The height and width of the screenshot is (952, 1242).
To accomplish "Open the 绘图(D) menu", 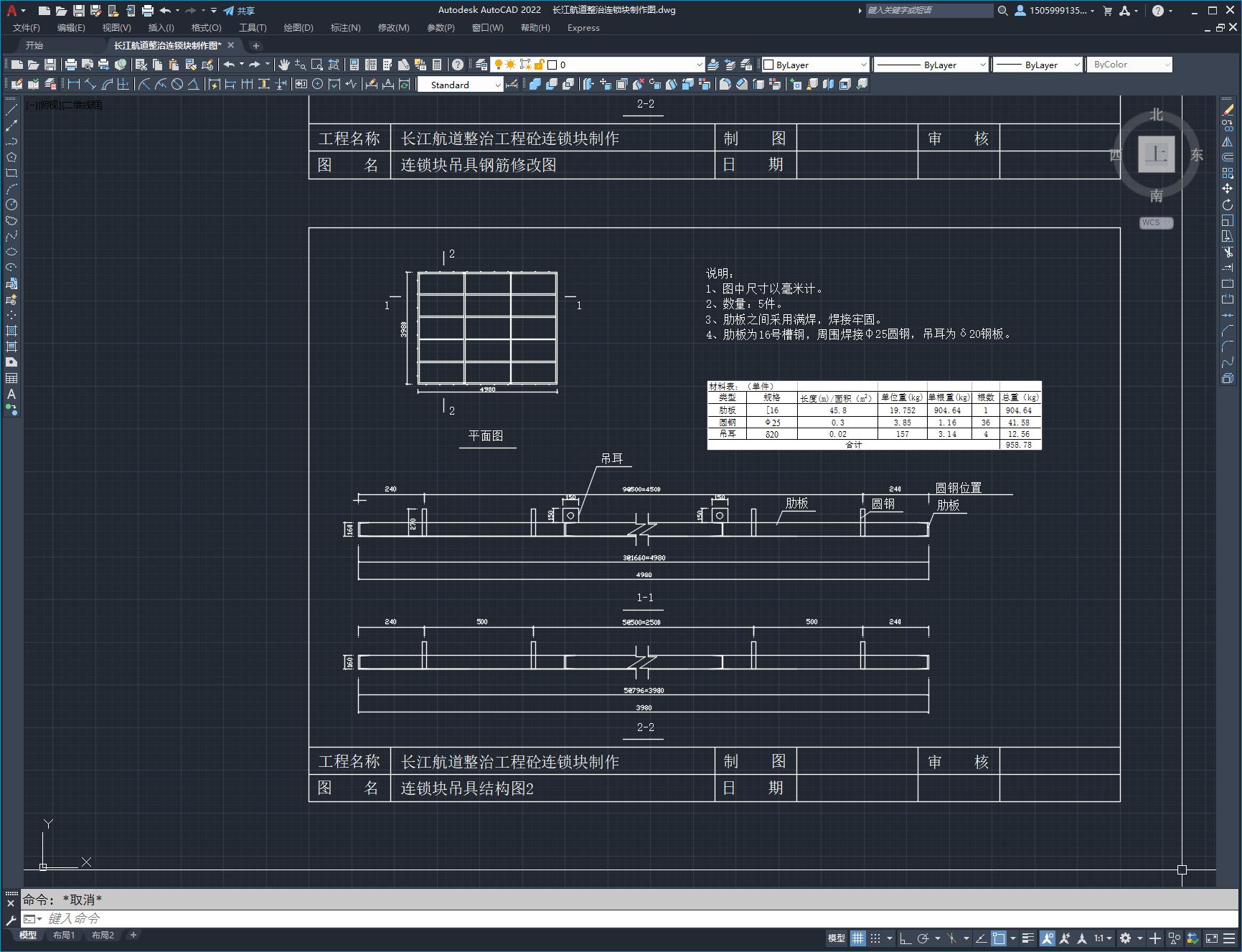I will pos(298,27).
